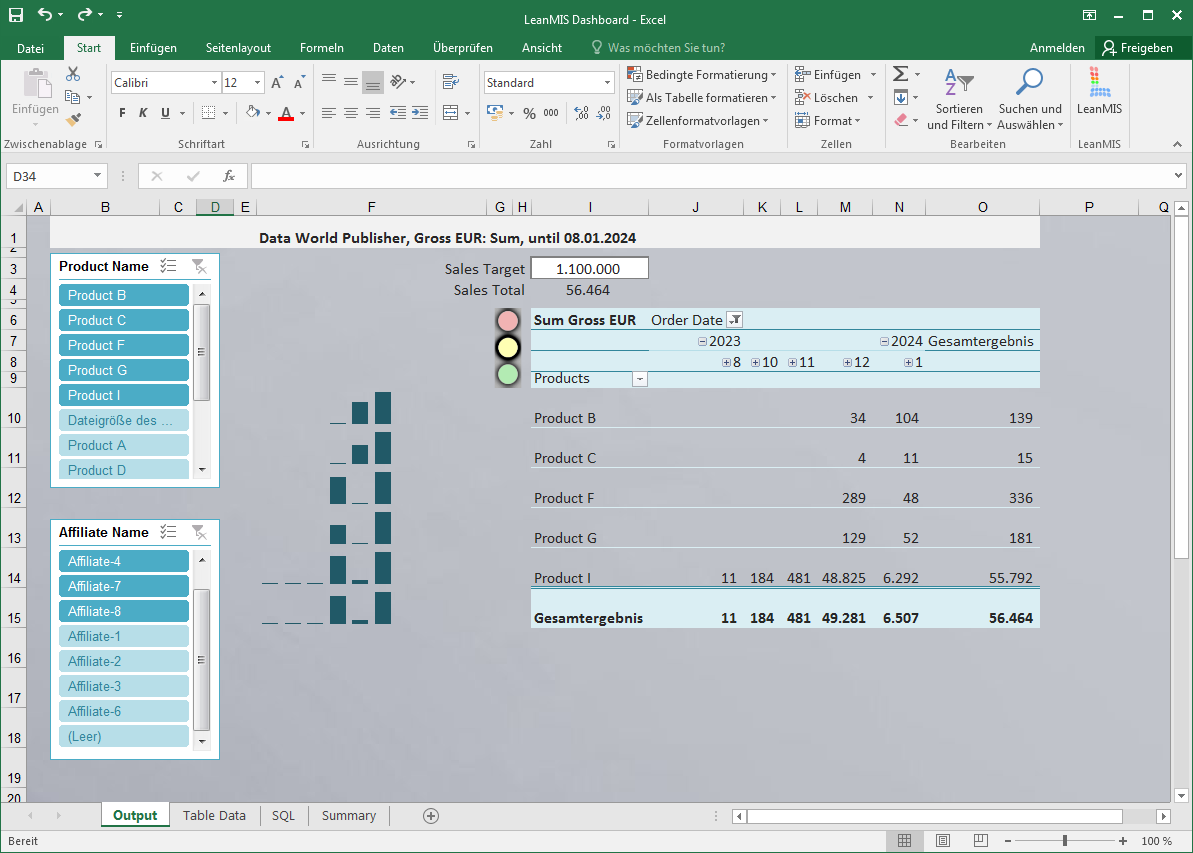Switch to the Table Data sheet
The height and width of the screenshot is (853, 1193).
(214, 815)
